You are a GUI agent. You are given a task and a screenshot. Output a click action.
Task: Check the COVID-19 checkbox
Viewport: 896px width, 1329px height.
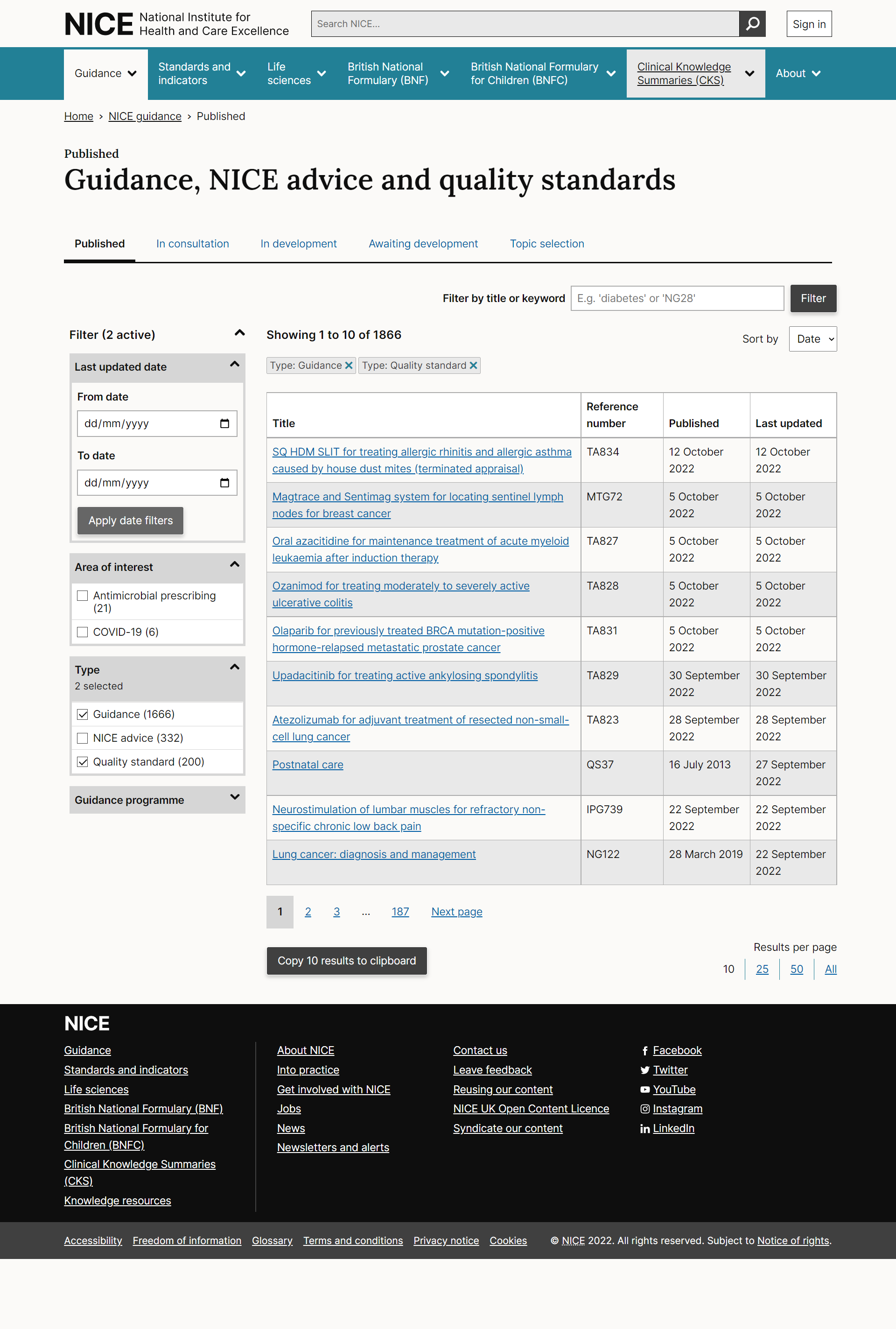[x=82, y=632]
